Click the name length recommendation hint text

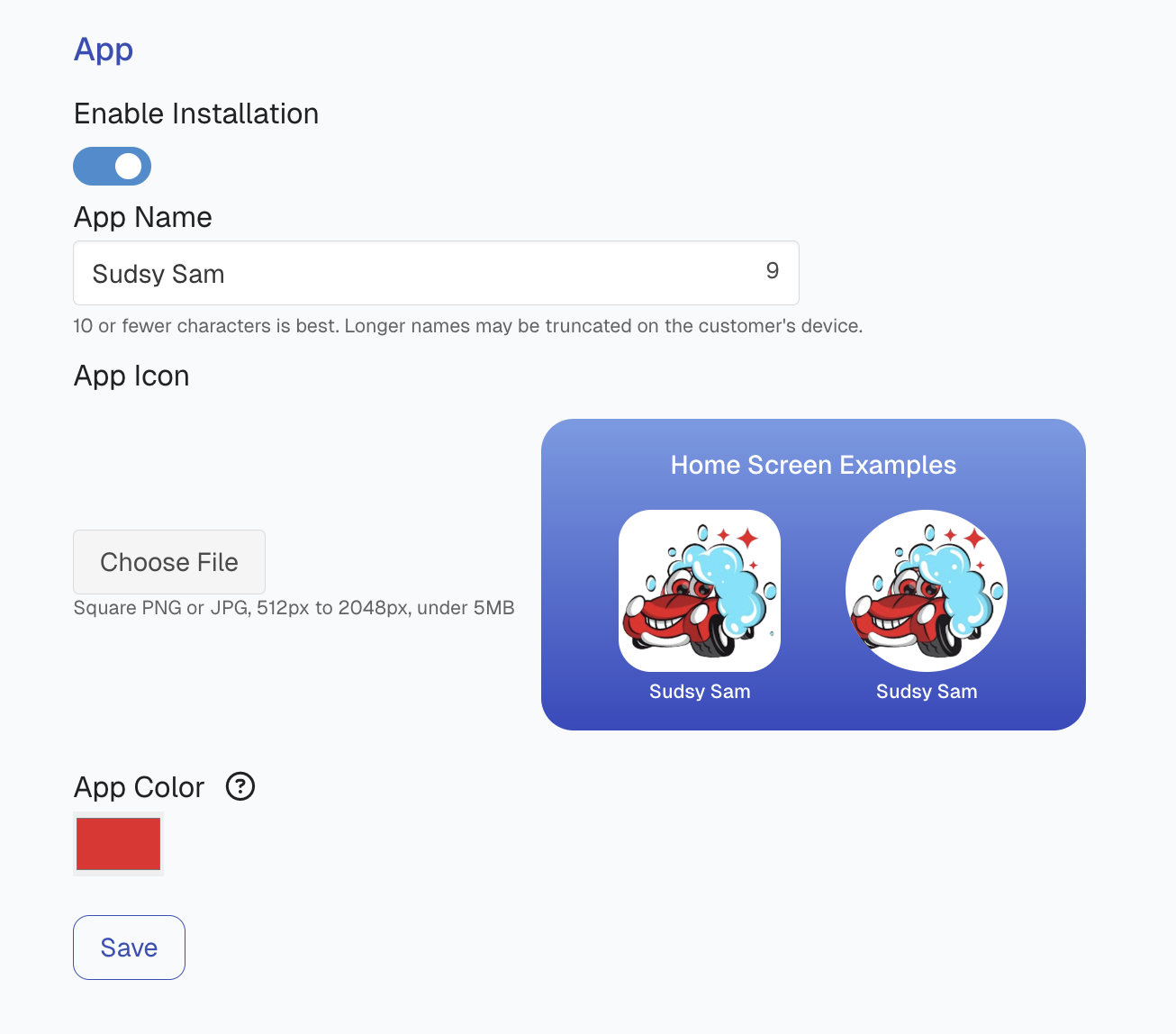(468, 326)
